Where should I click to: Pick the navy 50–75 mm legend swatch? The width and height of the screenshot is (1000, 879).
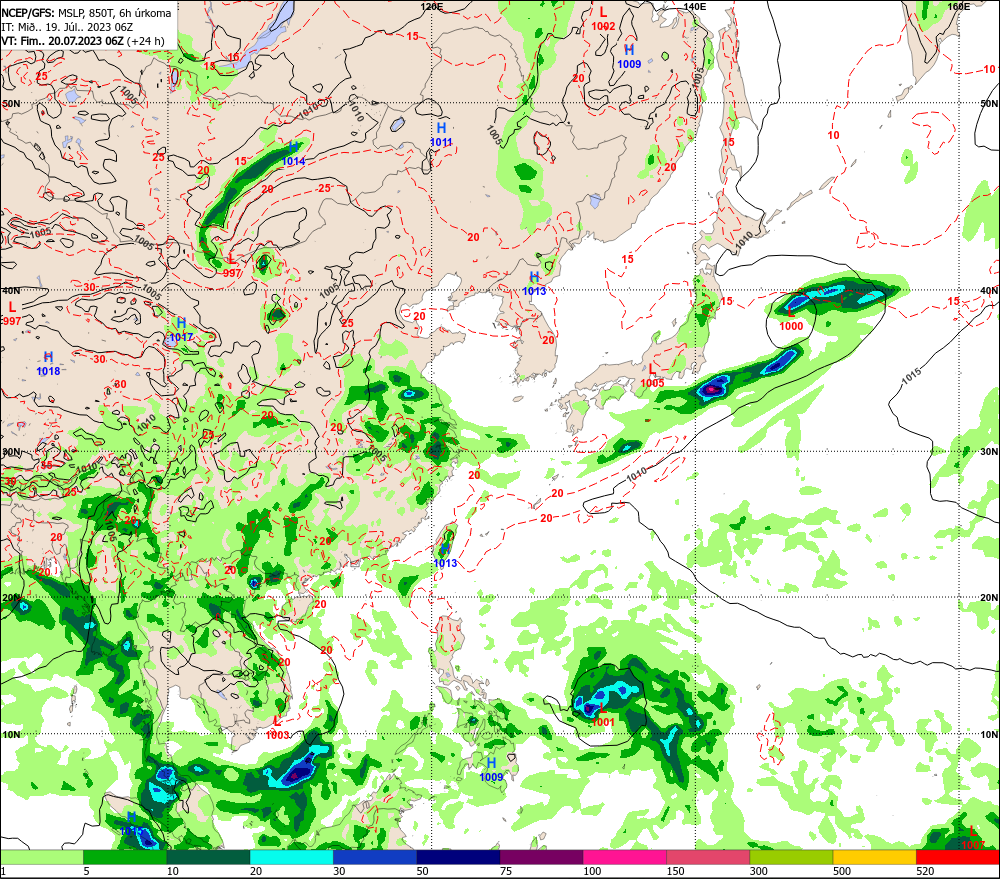tap(458, 857)
